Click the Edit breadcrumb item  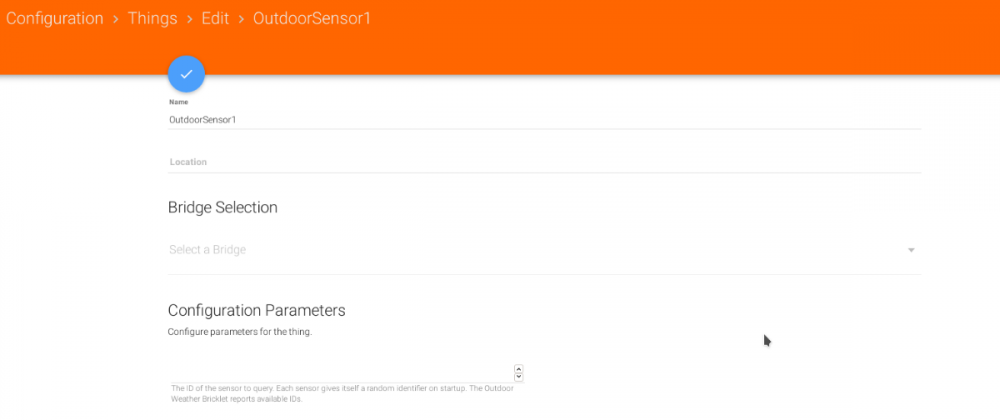pos(215,19)
